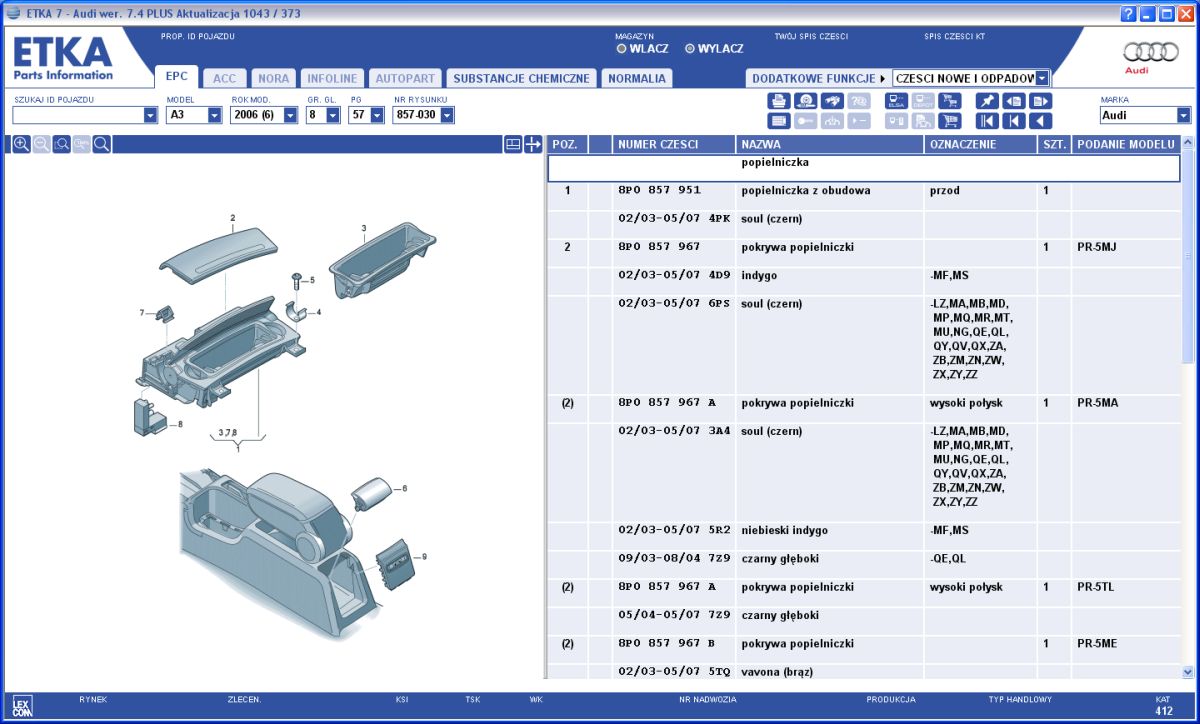Zoom in on the parts illustration
This screenshot has width=1200, height=724.
coord(21,144)
